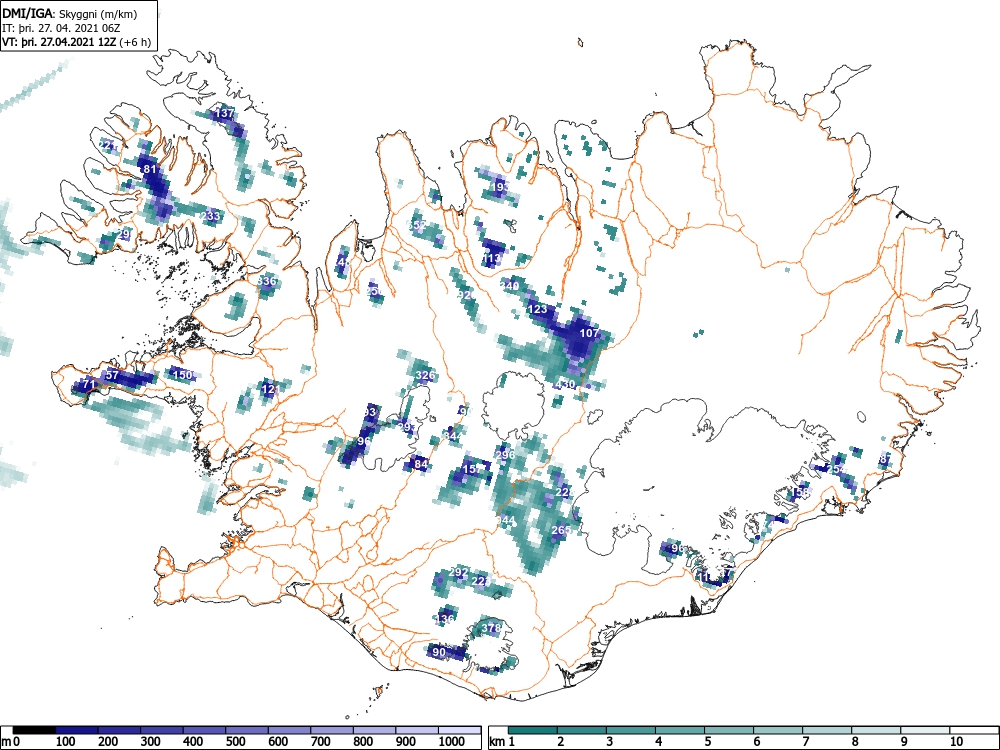Click the '57' visibility value on the Snæfellsnes peninsula
Viewport: 1000px width, 750px height.
click(x=112, y=375)
